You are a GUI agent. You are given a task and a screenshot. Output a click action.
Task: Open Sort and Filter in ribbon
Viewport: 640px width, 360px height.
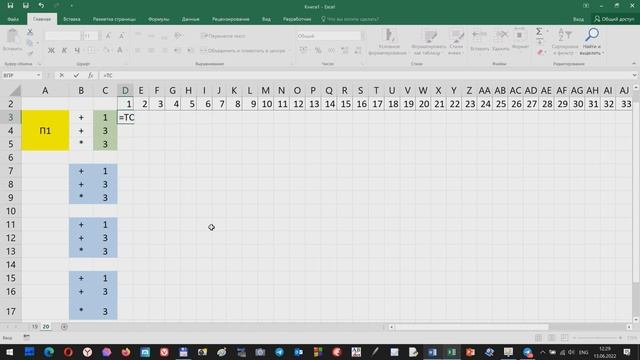pyautogui.click(x=565, y=42)
